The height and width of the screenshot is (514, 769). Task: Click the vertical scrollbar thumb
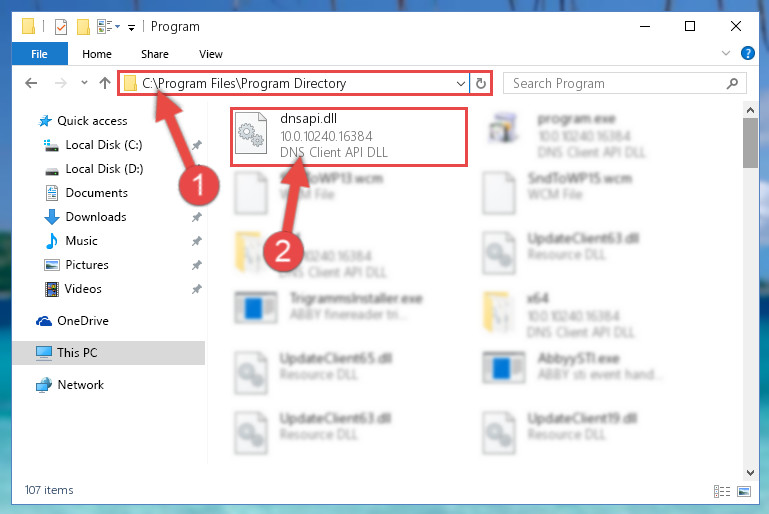(750, 143)
